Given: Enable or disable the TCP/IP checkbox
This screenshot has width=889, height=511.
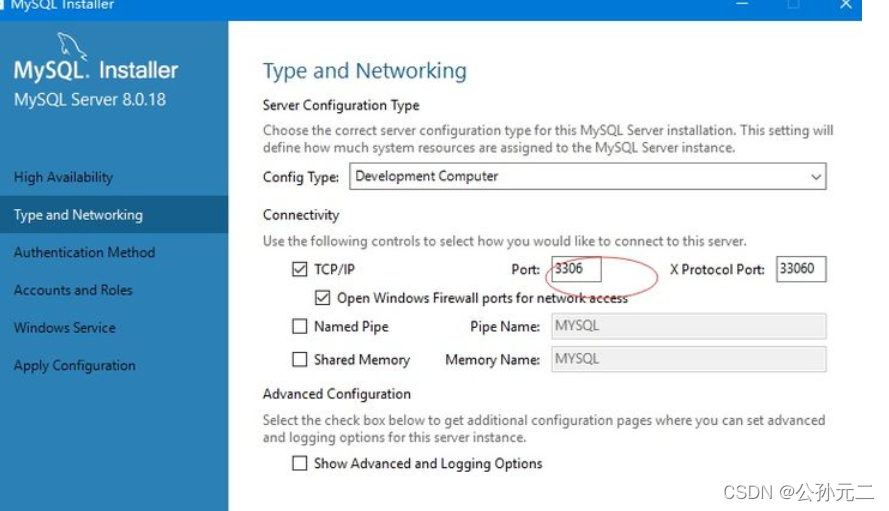Looking at the screenshot, I should click(299, 269).
